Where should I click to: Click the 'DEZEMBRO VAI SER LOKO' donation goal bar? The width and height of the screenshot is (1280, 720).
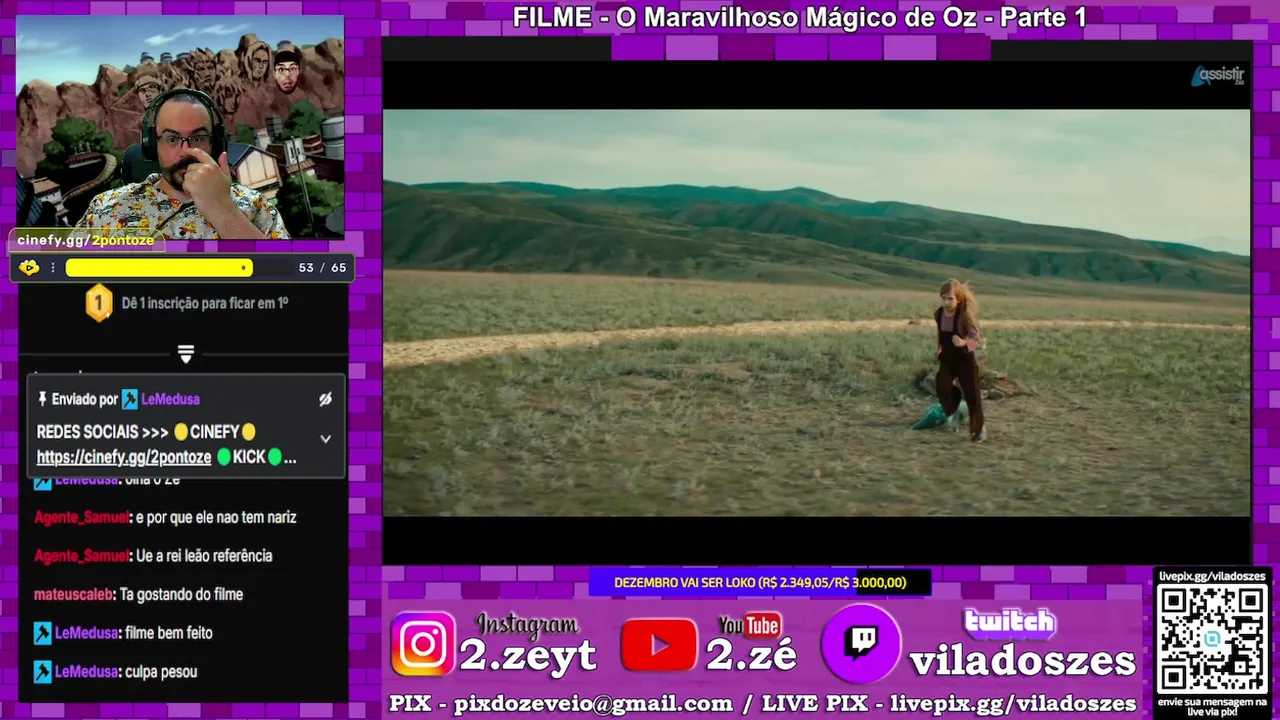[x=760, y=582]
